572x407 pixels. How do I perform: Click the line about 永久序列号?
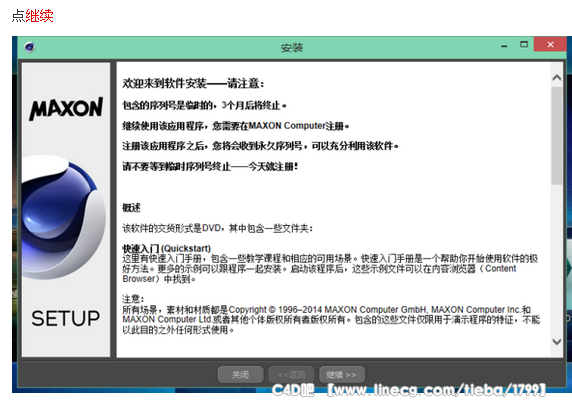coord(260,146)
